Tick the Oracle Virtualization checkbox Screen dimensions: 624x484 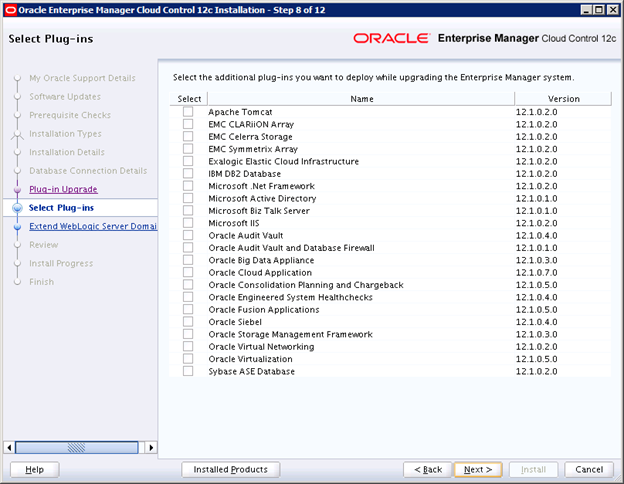[188, 359]
